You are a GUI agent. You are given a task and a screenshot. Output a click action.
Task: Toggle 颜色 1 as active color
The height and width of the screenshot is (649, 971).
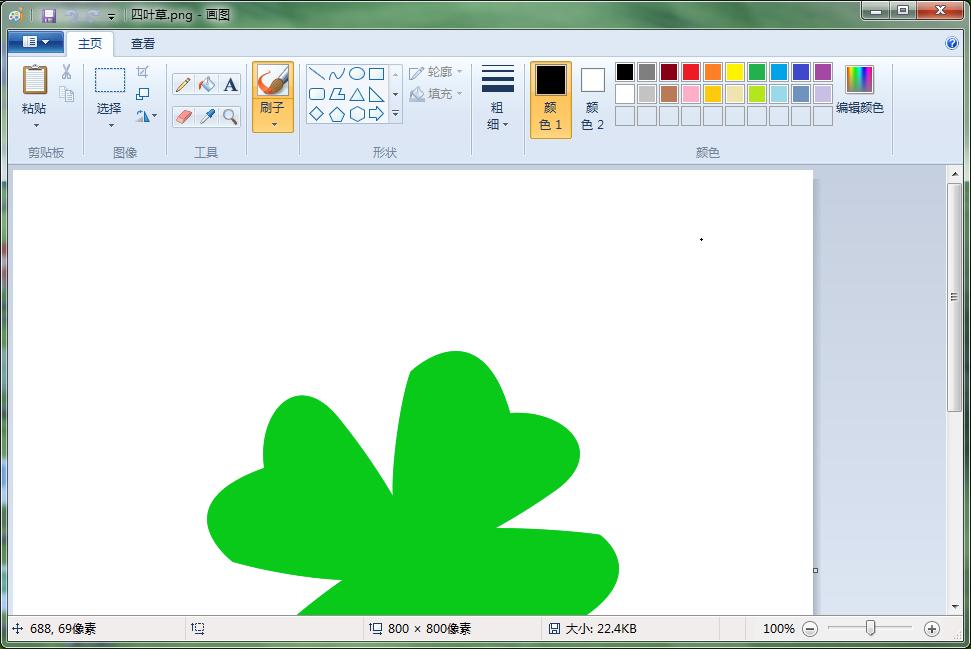pyautogui.click(x=551, y=99)
